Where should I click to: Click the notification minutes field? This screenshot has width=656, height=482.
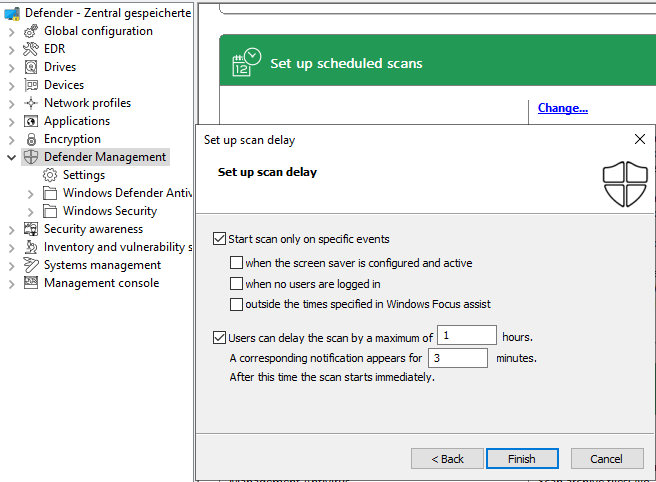click(x=458, y=358)
